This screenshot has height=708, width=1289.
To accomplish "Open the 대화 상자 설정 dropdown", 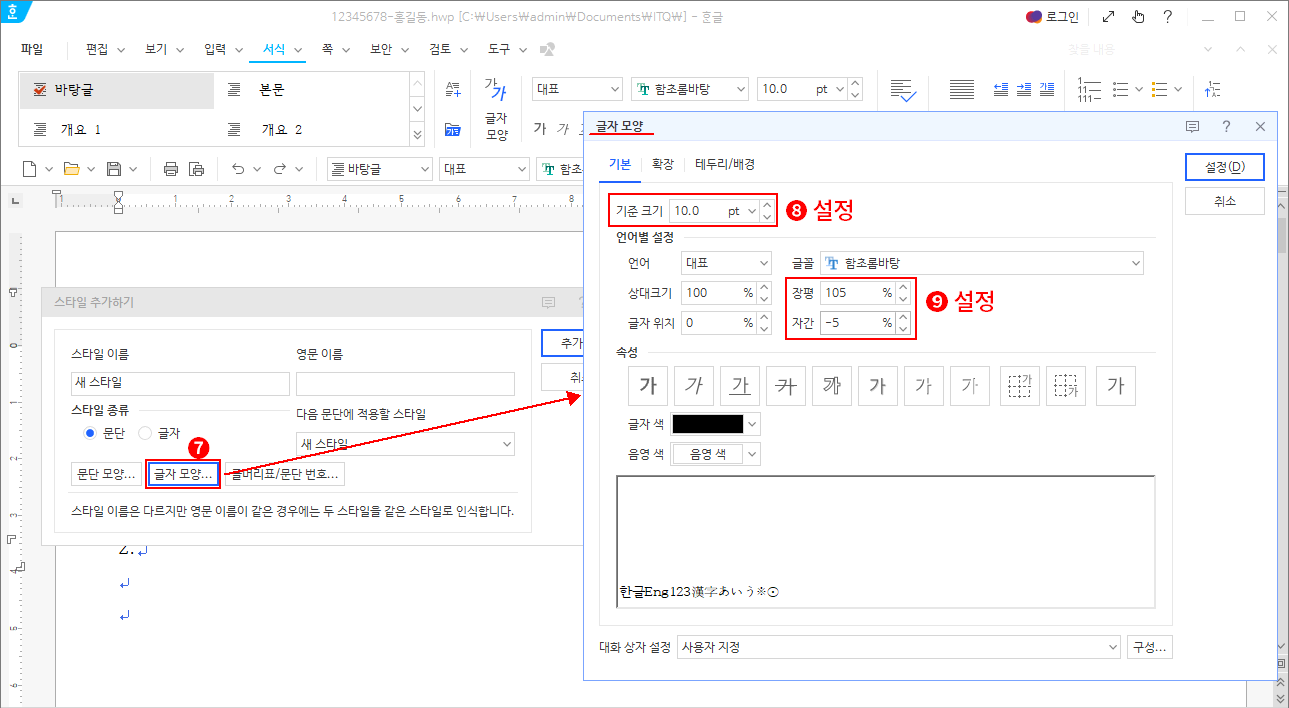I will click(898, 646).
